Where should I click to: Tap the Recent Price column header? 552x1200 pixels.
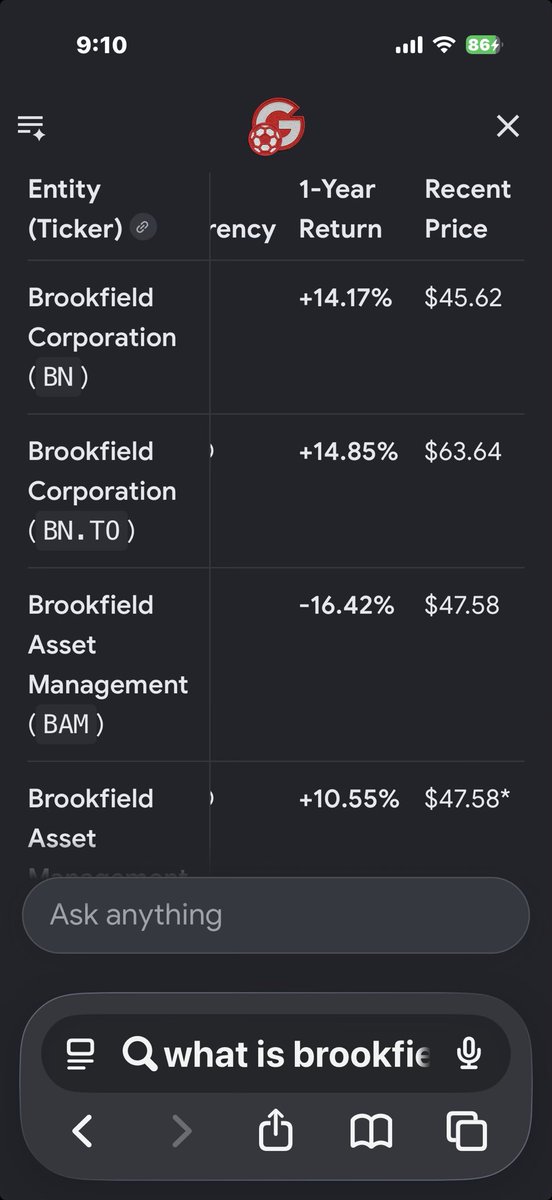tap(468, 209)
